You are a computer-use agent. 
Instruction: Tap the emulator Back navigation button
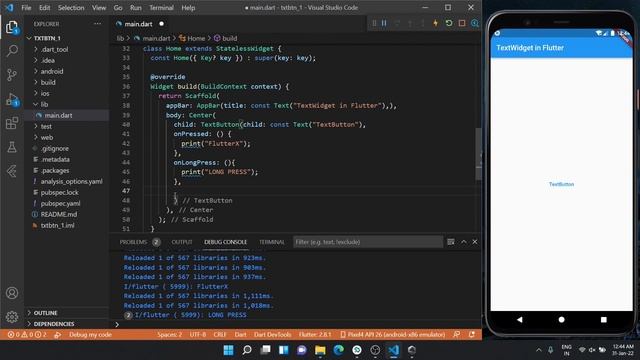[519, 320]
